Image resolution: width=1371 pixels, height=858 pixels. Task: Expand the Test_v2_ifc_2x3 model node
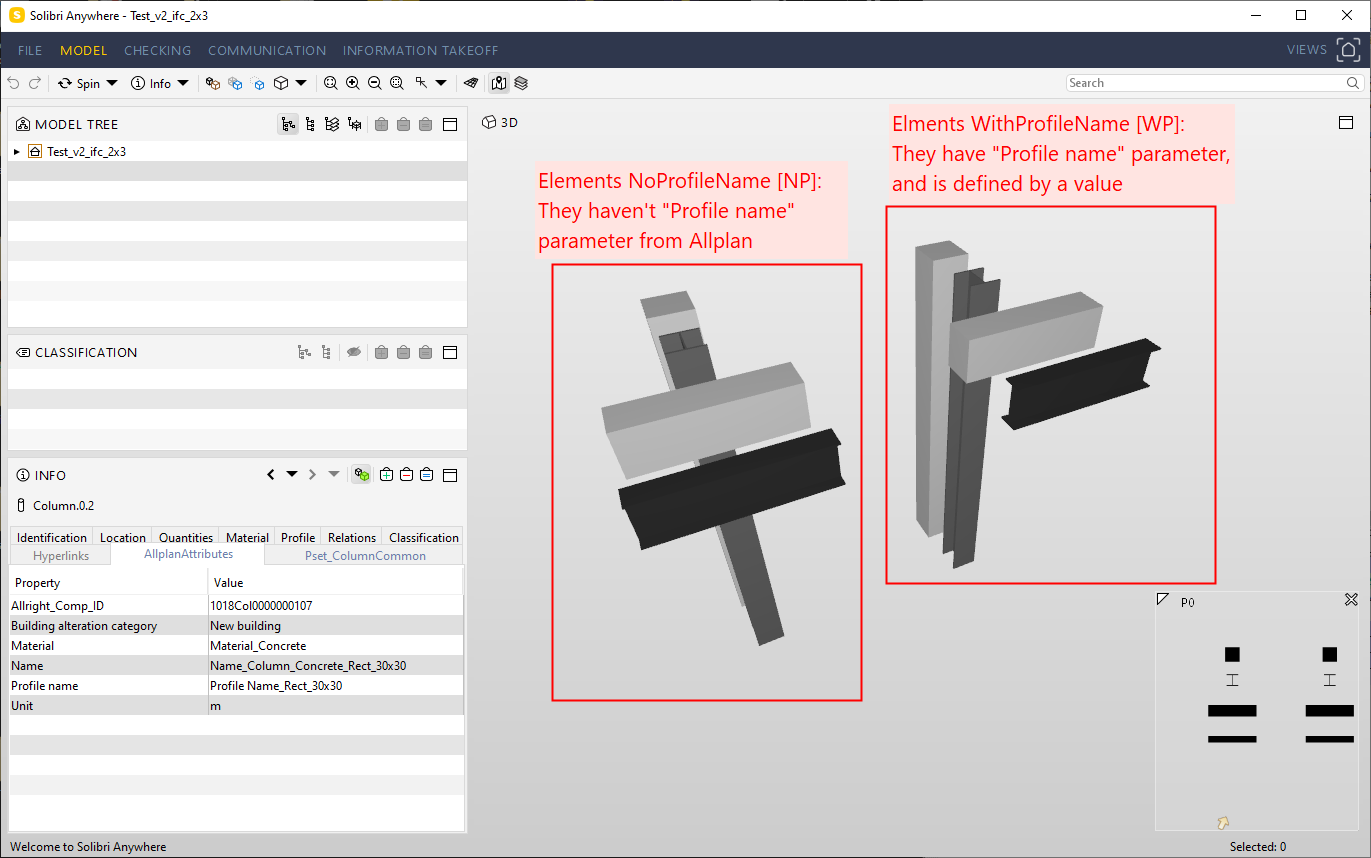(x=17, y=152)
